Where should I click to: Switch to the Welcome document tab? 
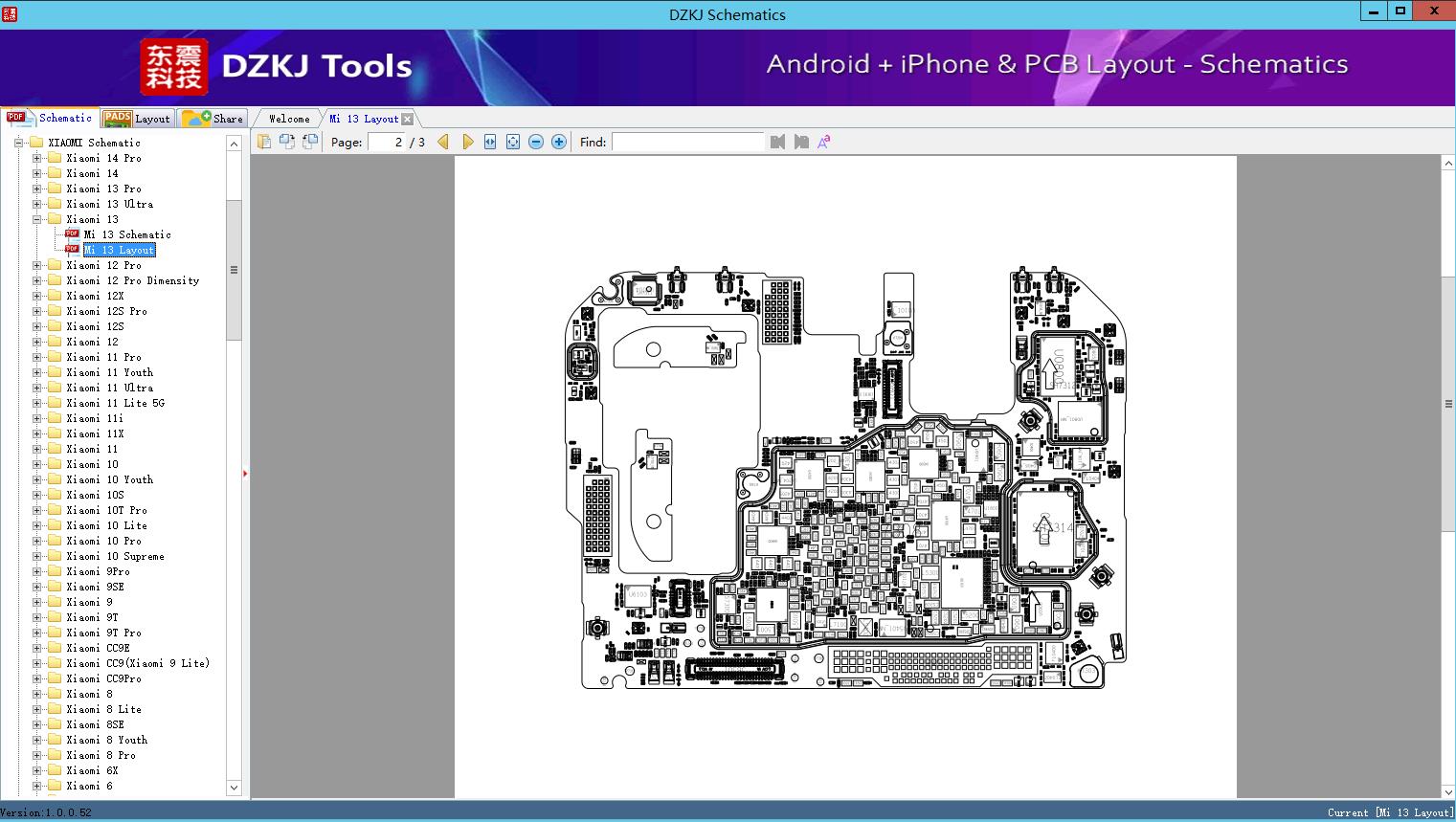coord(289,119)
